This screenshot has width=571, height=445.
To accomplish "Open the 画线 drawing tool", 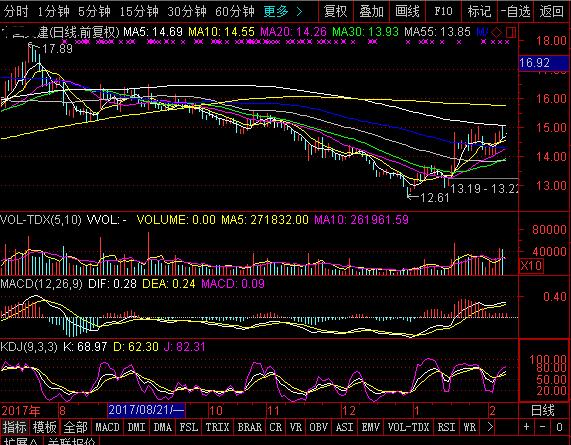I will (x=407, y=12).
